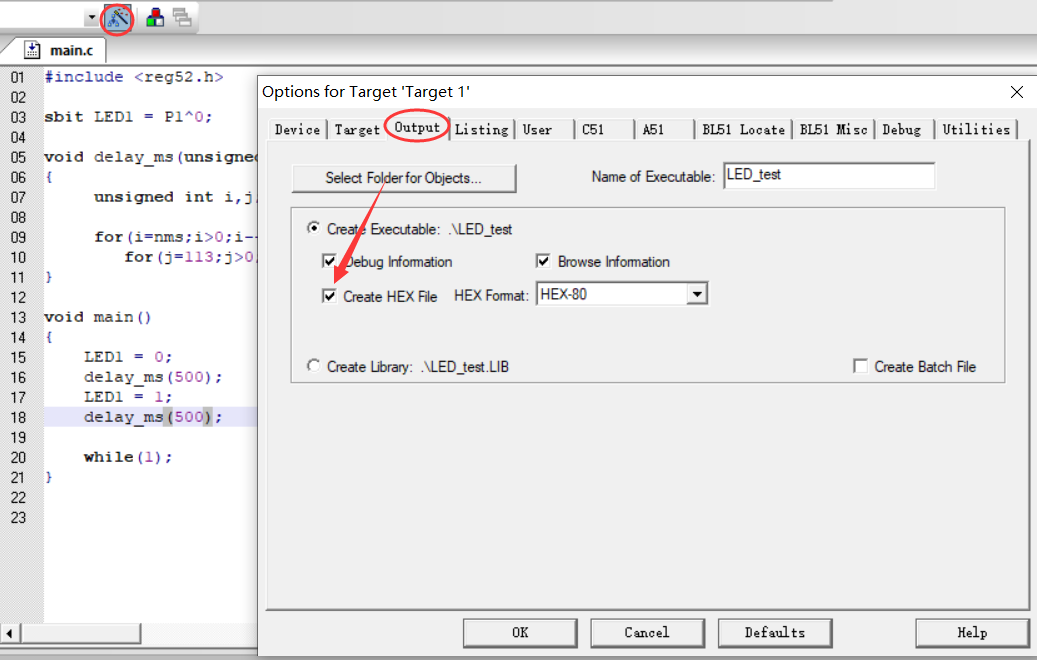The image size is (1037, 660).
Task: Close the Options for Target dialog
Action: [x=1016, y=92]
